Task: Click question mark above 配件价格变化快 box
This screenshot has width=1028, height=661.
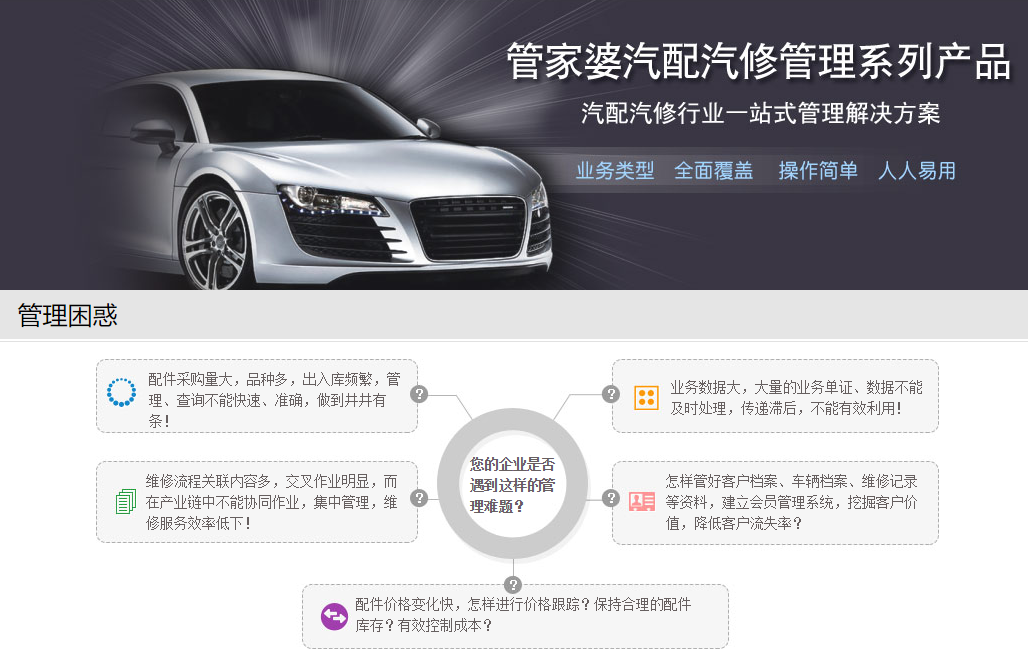Action: pos(513,584)
